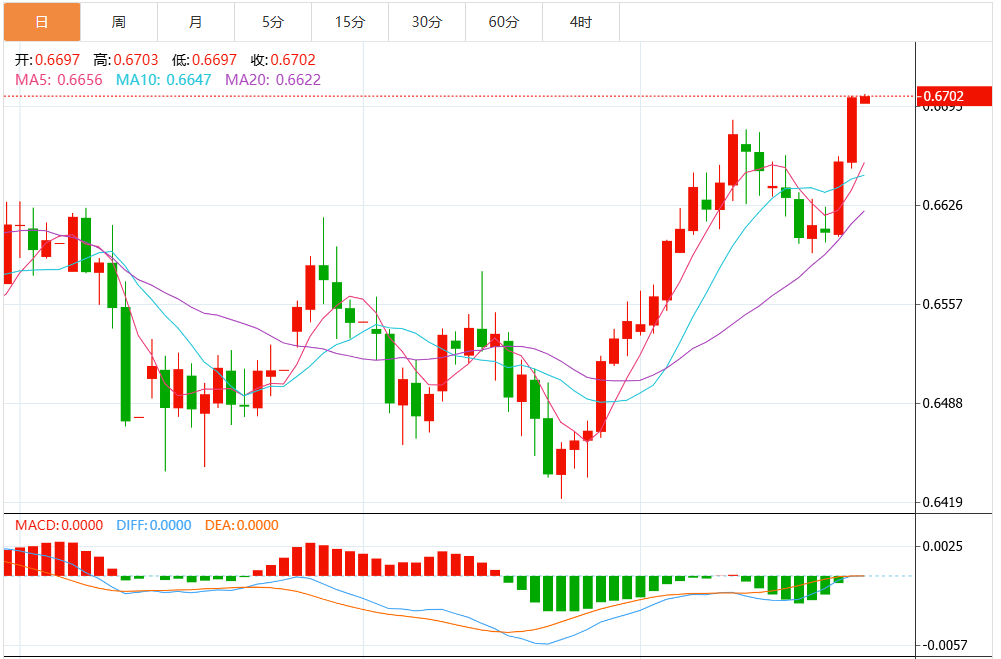Viewport: 1001px width, 659px height.
Task: Show the 30分 chart
Action: (427, 21)
